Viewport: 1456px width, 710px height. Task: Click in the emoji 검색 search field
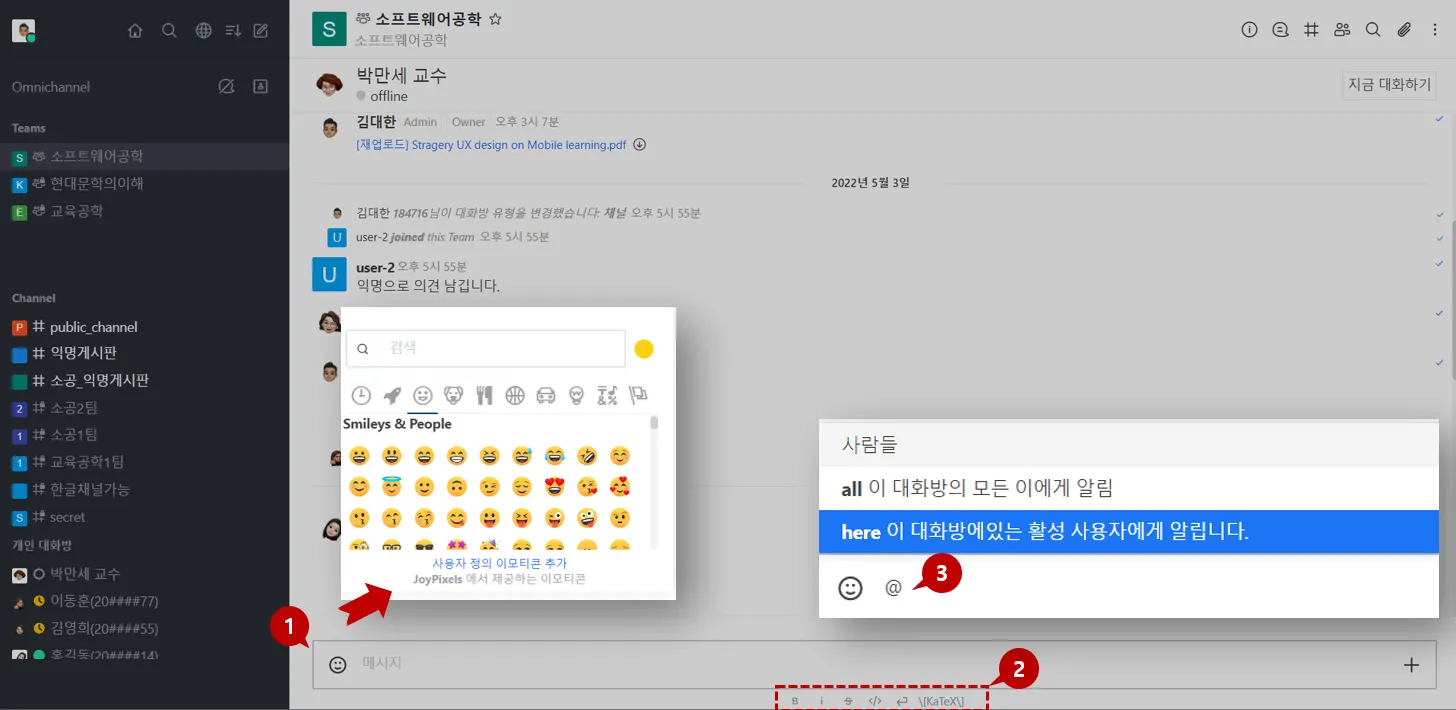point(486,348)
